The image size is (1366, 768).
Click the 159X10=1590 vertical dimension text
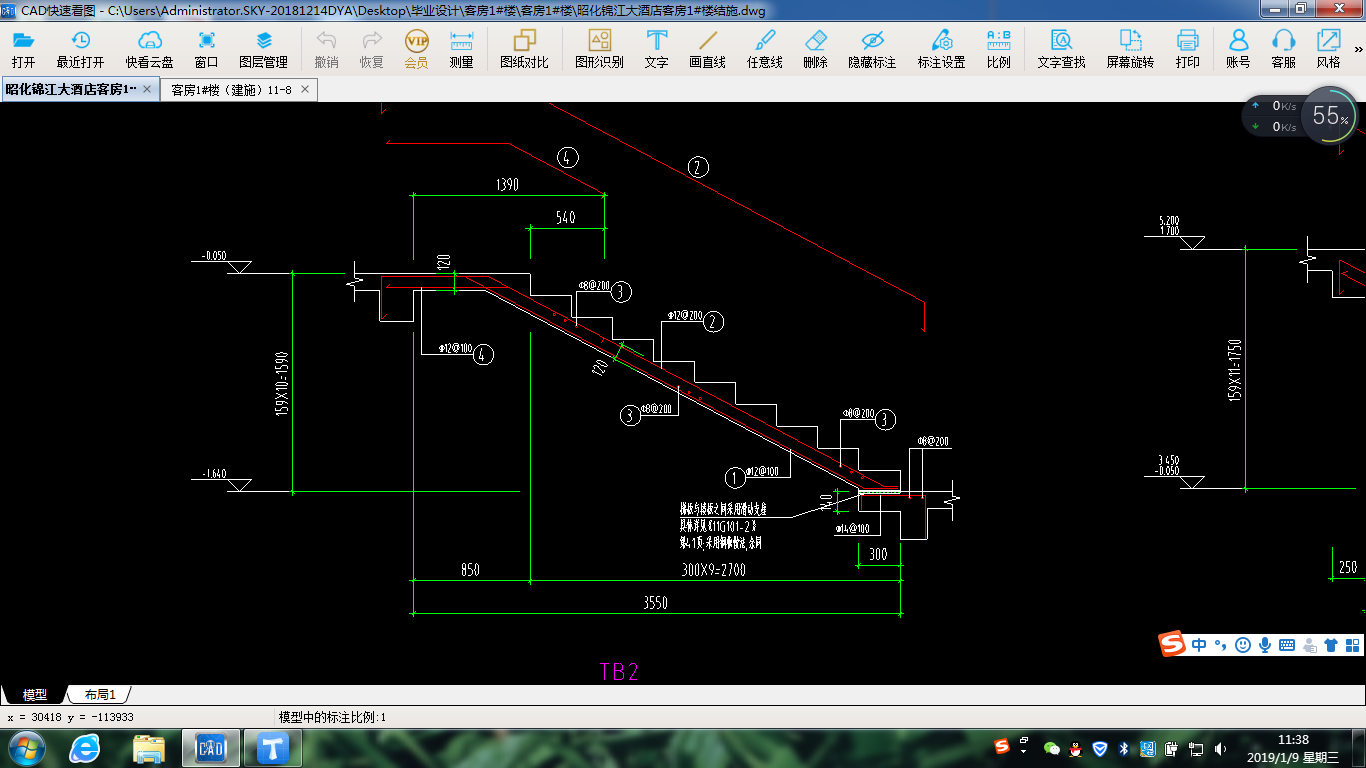point(281,383)
